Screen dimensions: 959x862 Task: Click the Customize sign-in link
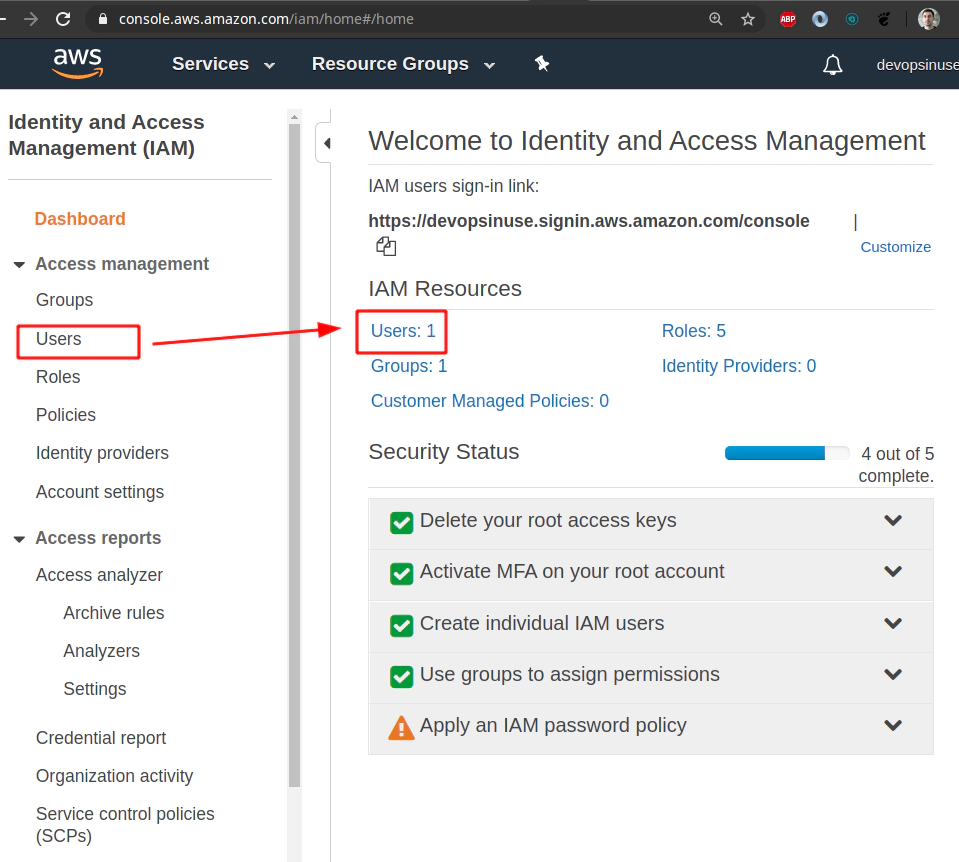click(895, 247)
